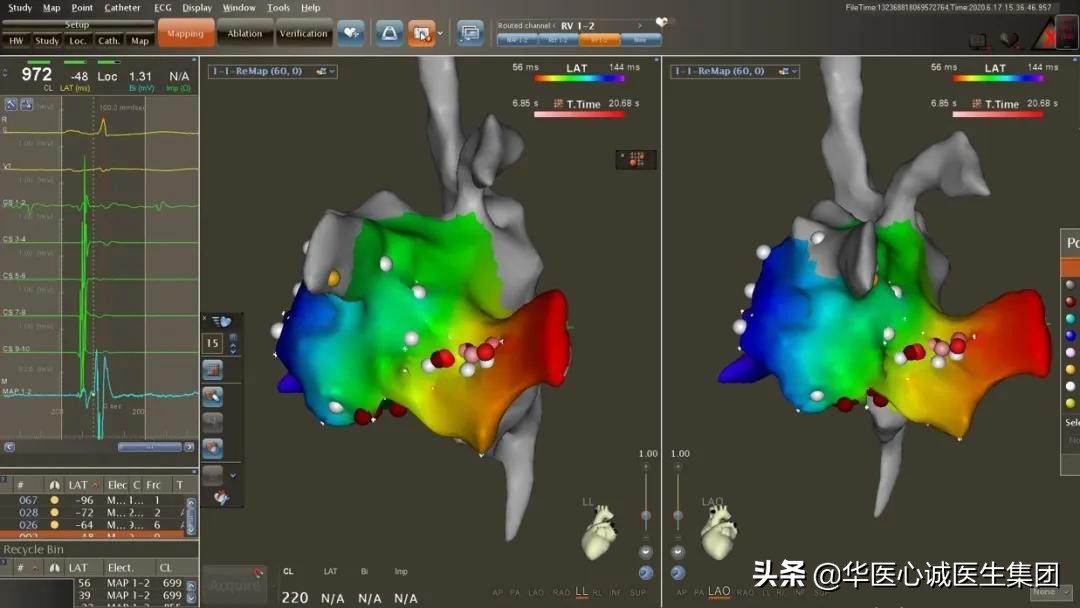Screen dimensions: 1080x608
Task: Select the RAO view in left map
Action: [561, 592]
